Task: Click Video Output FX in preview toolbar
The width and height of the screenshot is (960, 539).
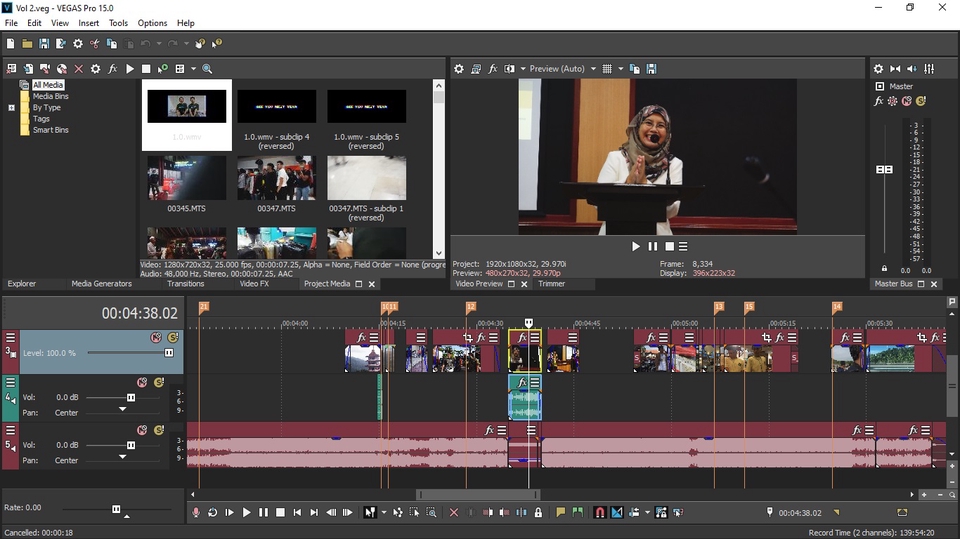Action: pyautogui.click(x=493, y=69)
